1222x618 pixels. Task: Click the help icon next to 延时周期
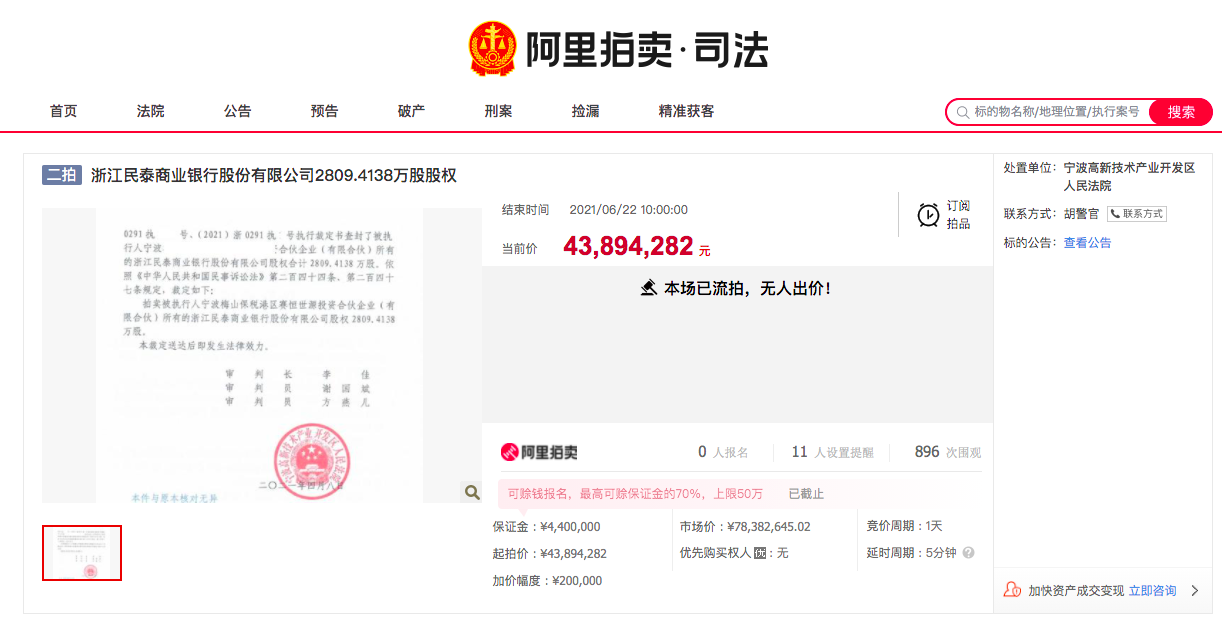(x=968, y=553)
